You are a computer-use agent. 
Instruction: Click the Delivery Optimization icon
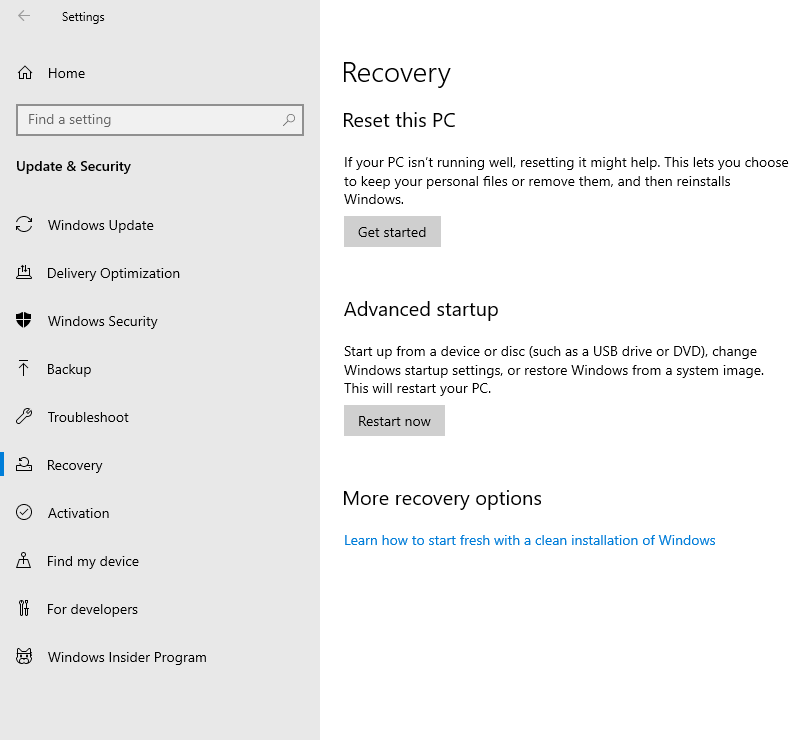[x=24, y=272]
